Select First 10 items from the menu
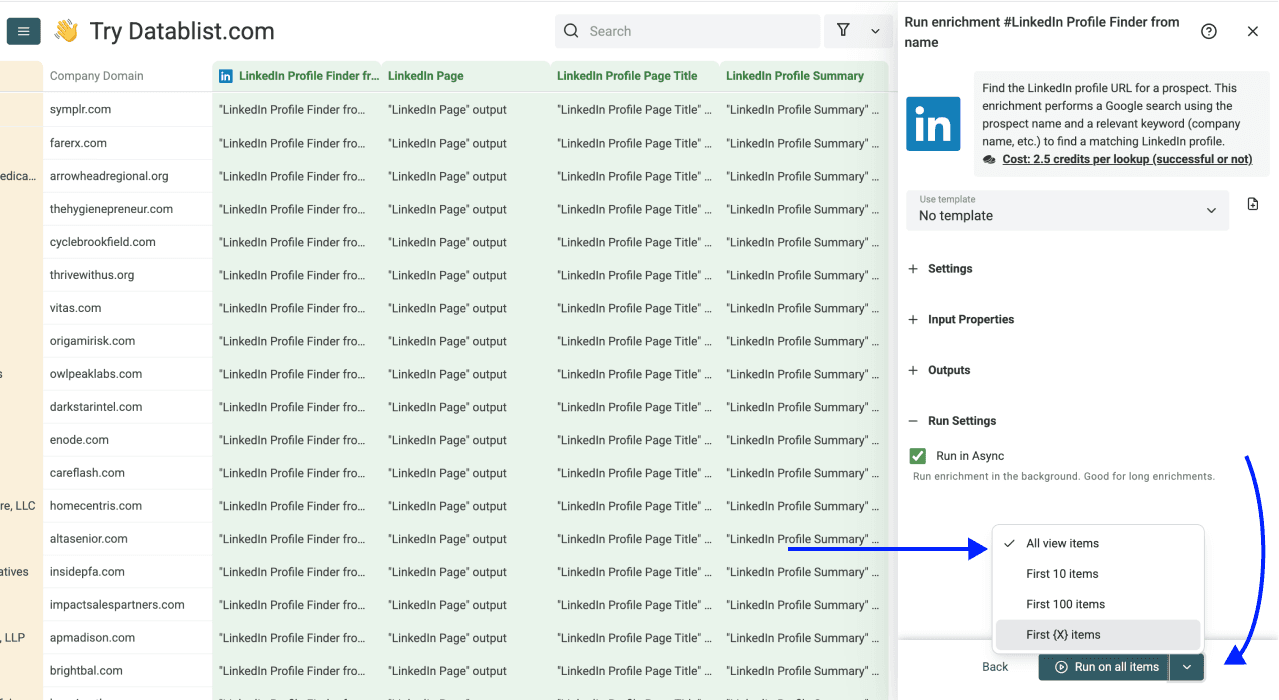 tap(1063, 573)
